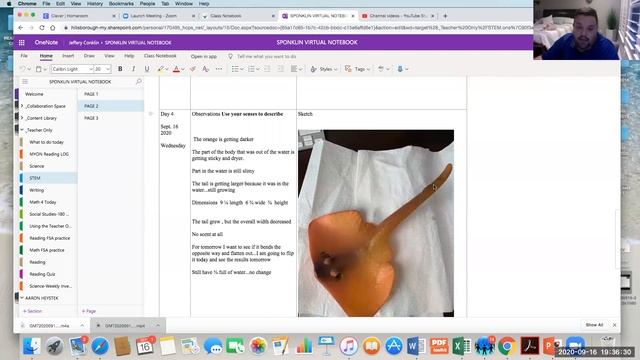This screenshot has width=640, height=360.
Task: Open a new Chrome tab
Action: point(445,16)
